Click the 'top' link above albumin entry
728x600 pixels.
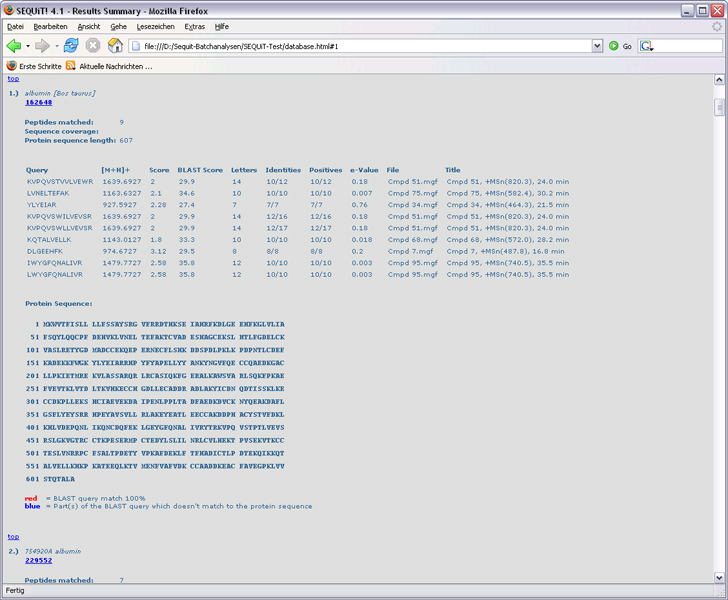[13, 78]
